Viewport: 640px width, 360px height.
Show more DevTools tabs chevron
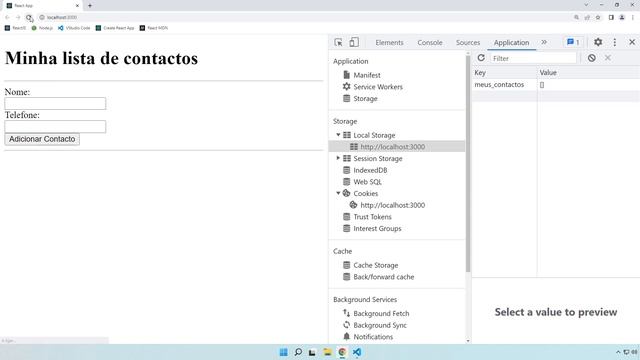pos(544,42)
